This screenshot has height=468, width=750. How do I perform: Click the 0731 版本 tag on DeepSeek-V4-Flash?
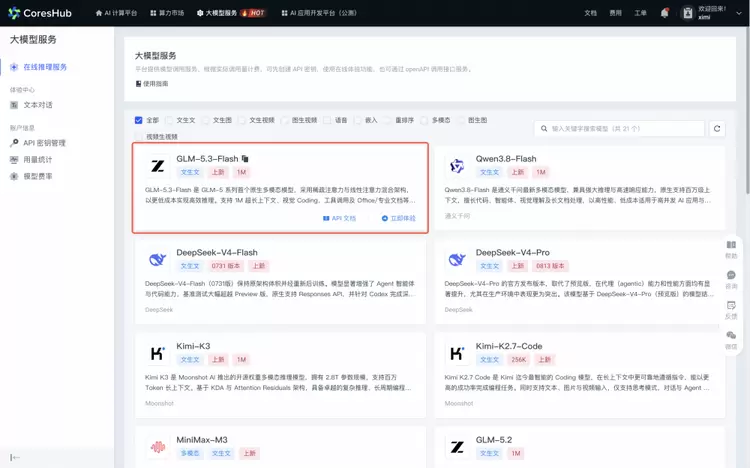(225, 266)
